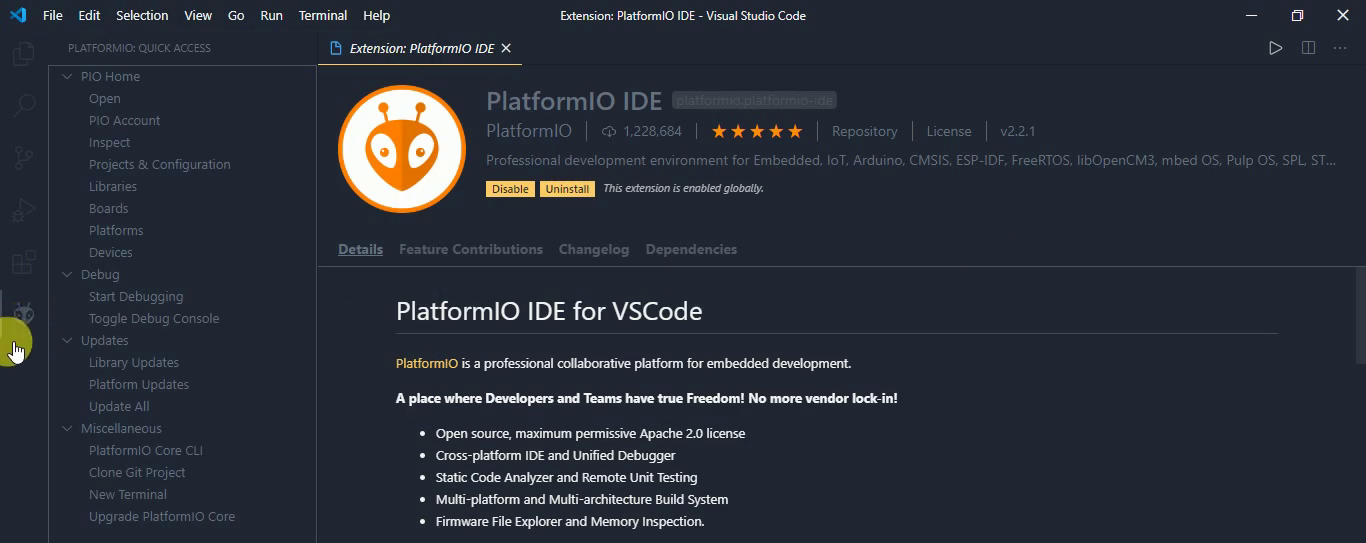The width and height of the screenshot is (1366, 543).
Task: Open the Edit menu
Action: (89, 15)
